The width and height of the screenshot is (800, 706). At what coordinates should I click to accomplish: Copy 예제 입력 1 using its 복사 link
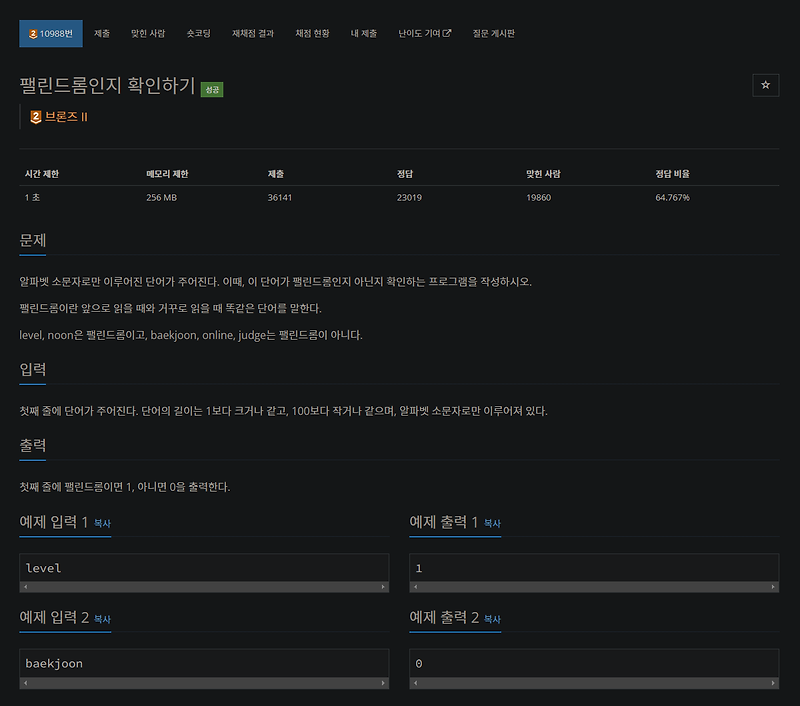pyautogui.click(x=100, y=524)
